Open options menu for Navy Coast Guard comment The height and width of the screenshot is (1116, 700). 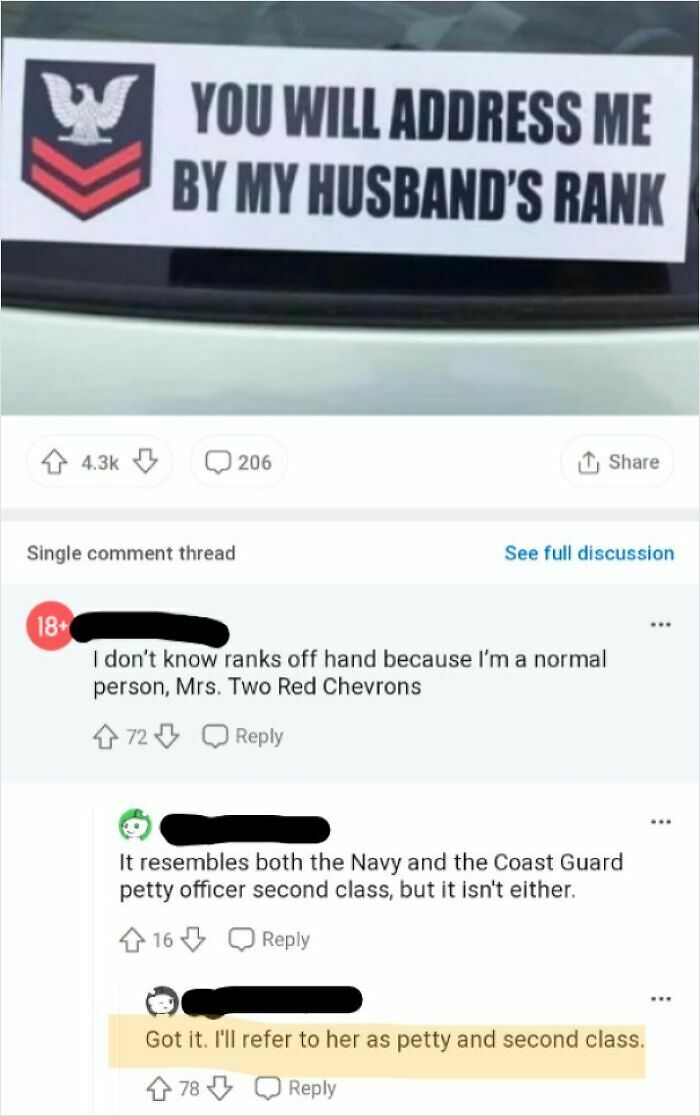point(660,822)
